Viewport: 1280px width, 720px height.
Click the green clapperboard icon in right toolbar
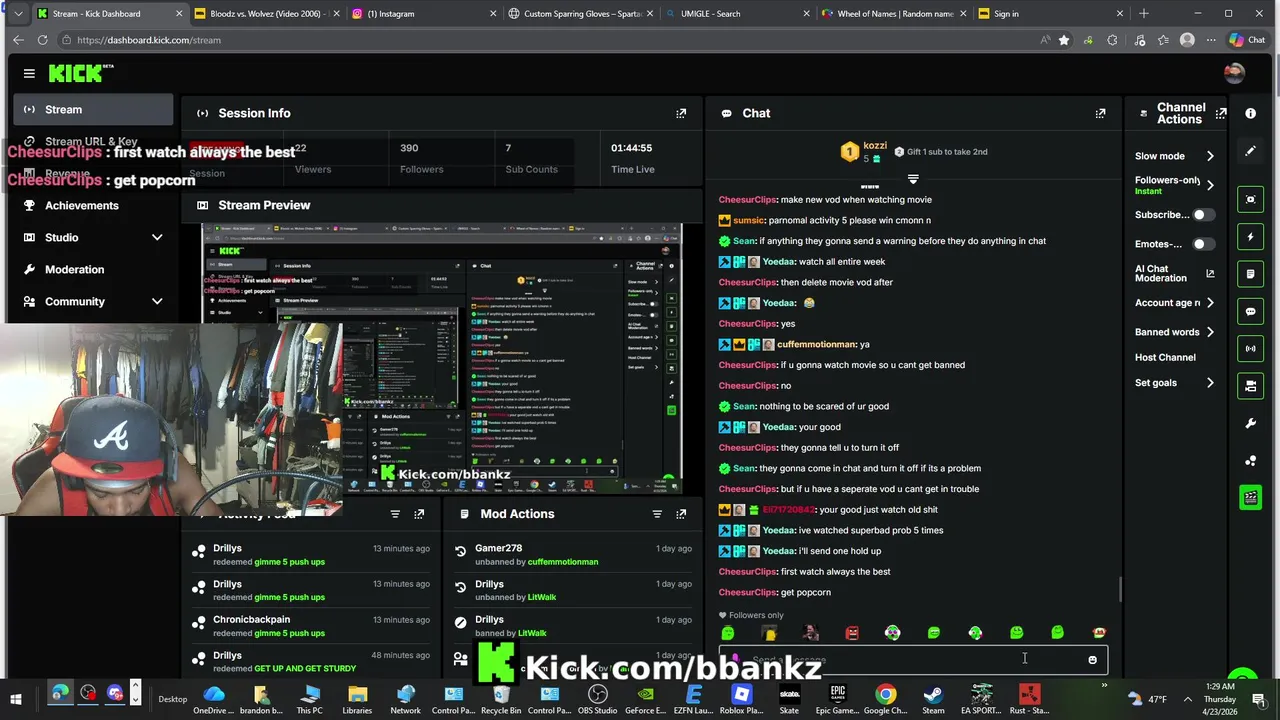coord(1250,497)
